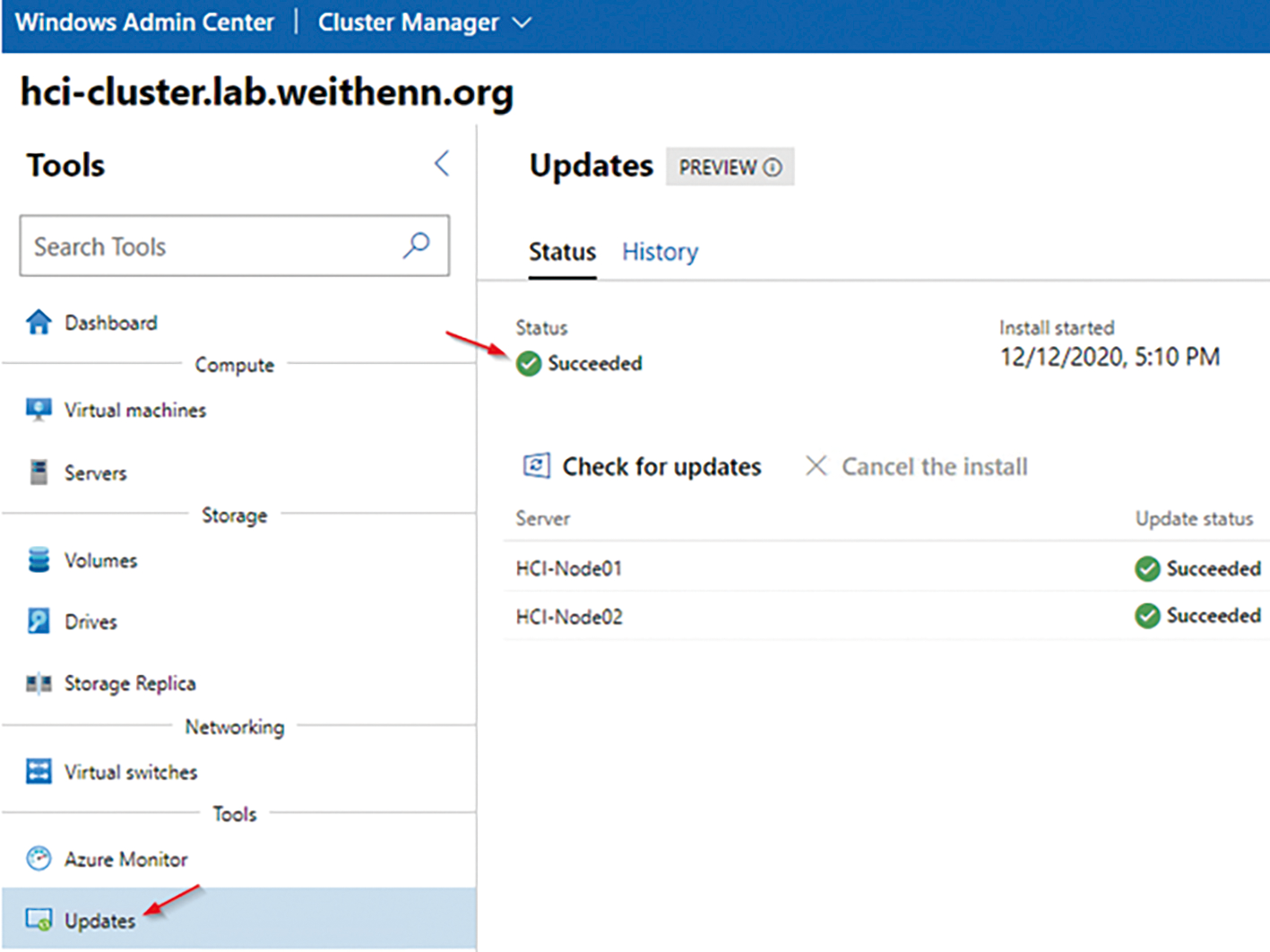Click the Servers tower icon

tap(39, 472)
